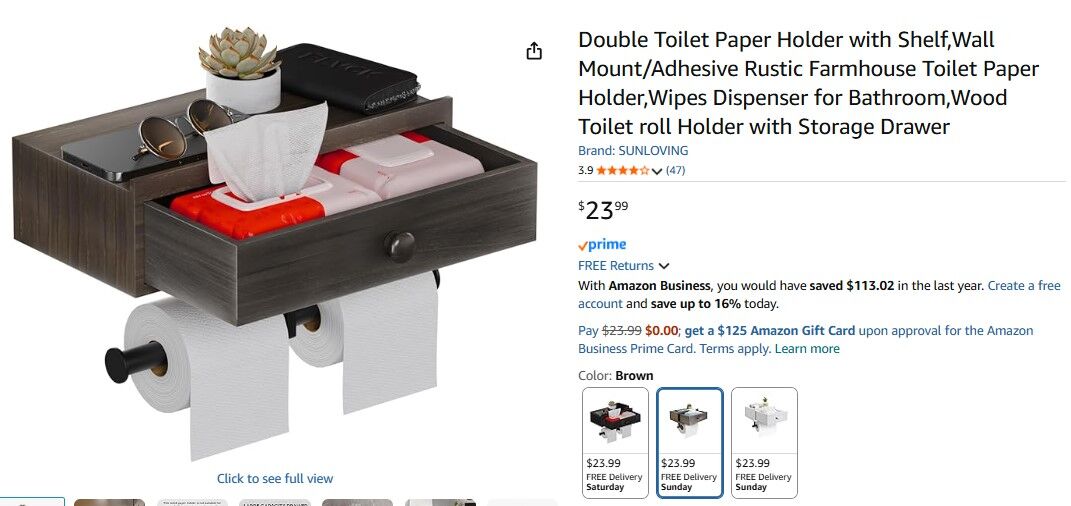Click the share icon above product image

(534, 51)
